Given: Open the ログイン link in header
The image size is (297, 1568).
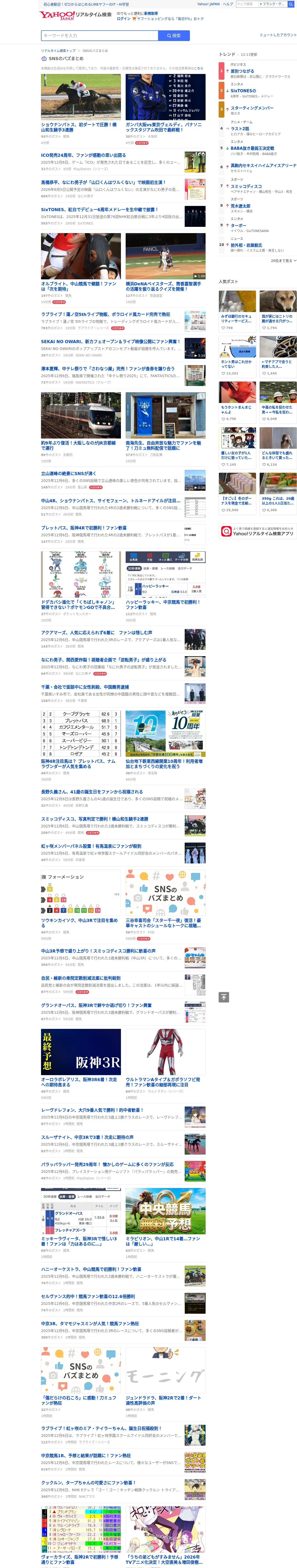Looking at the screenshot, I should (124, 19).
